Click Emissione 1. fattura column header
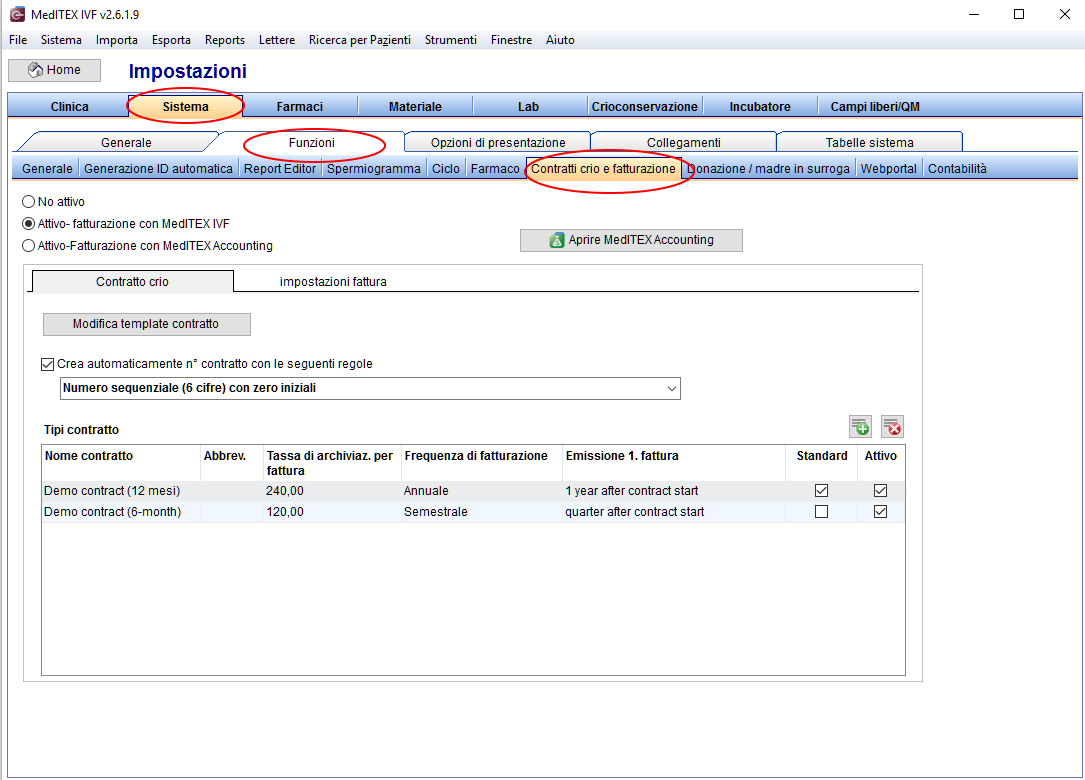This screenshot has width=1085, height=780. click(674, 463)
